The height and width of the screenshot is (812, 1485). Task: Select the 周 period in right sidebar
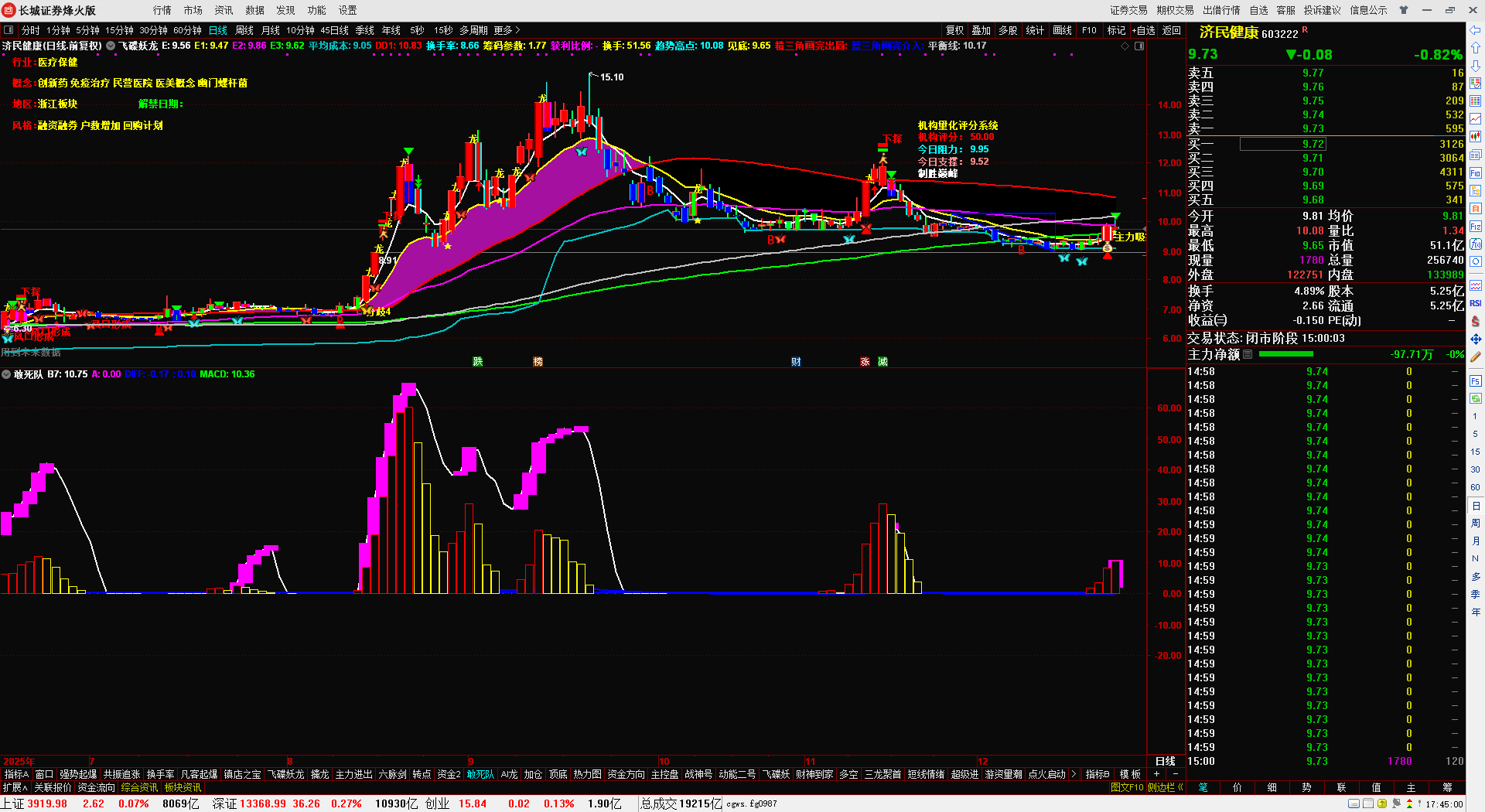click(x=1476, y=524)
